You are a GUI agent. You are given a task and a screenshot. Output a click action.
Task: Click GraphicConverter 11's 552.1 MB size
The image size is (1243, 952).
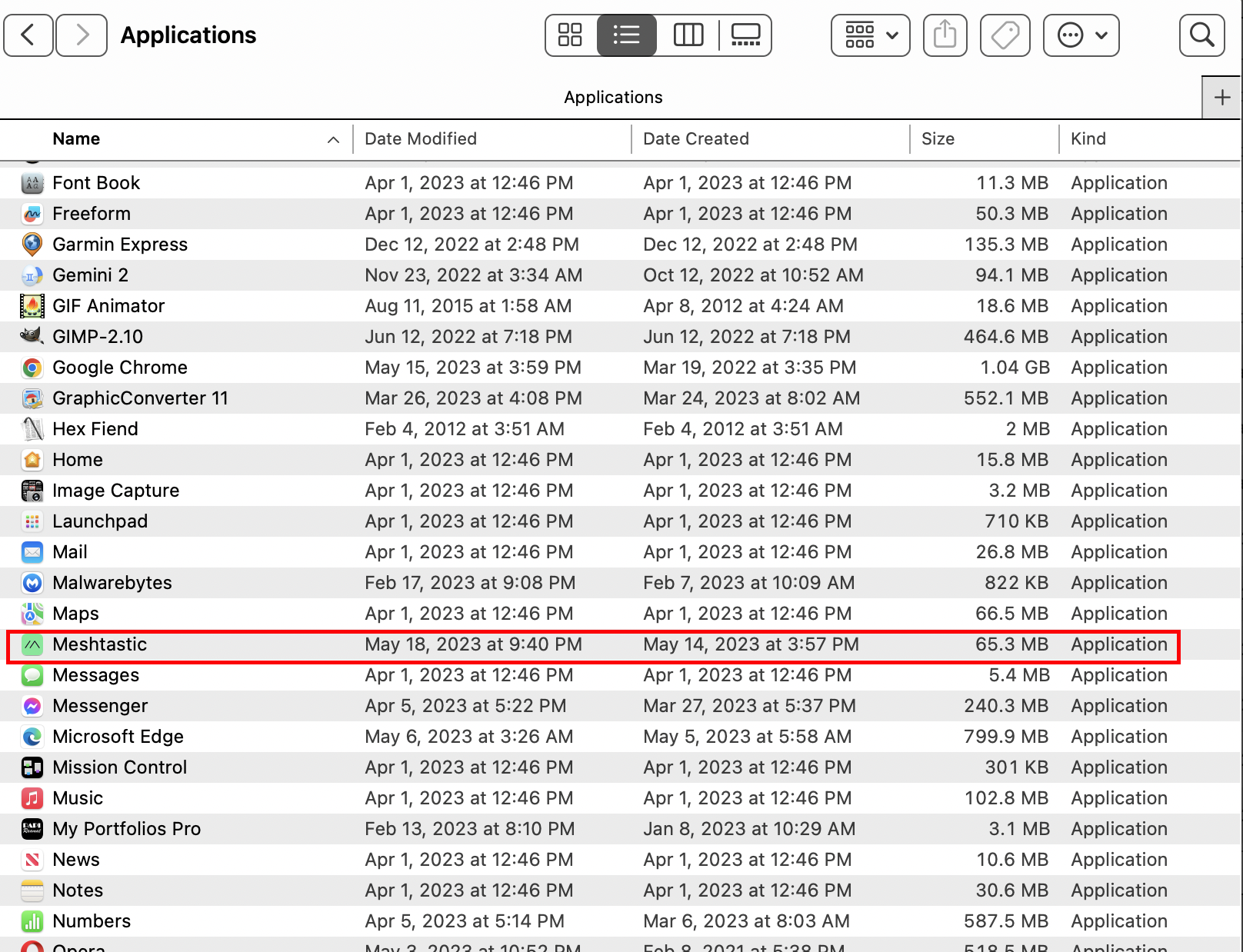pos(1006,398)
